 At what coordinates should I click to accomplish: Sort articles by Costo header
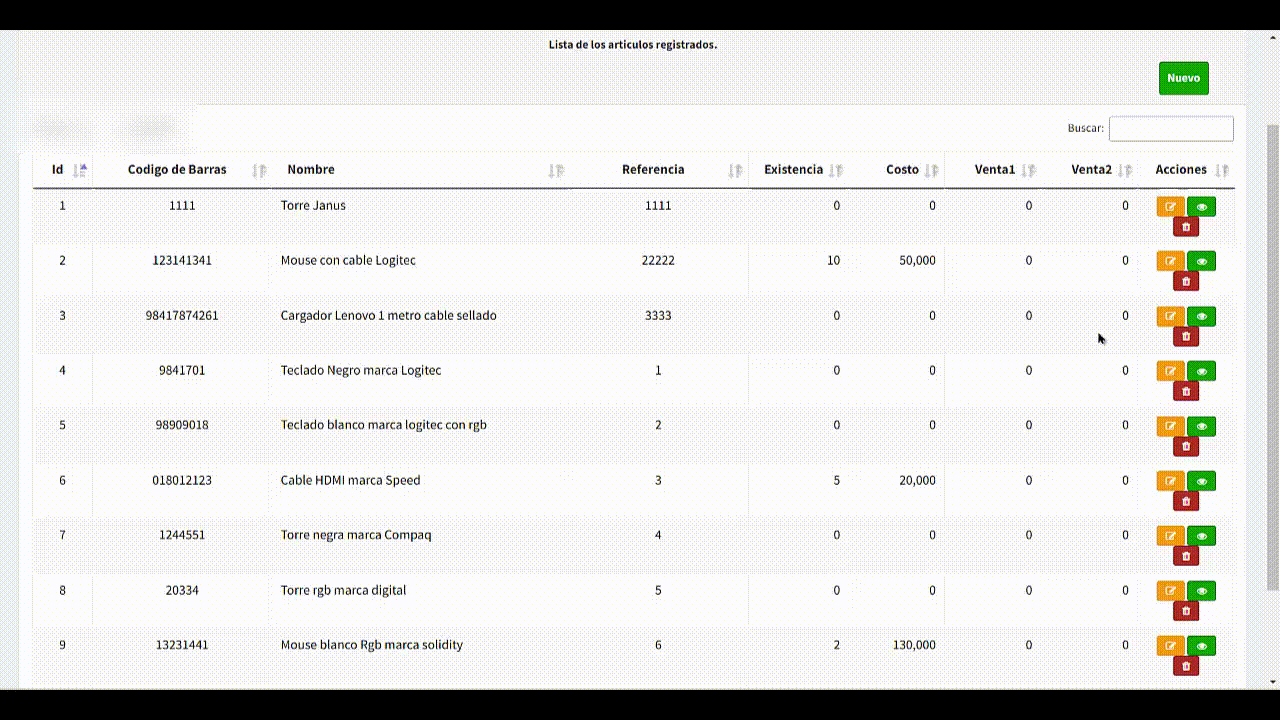[902, 170]
